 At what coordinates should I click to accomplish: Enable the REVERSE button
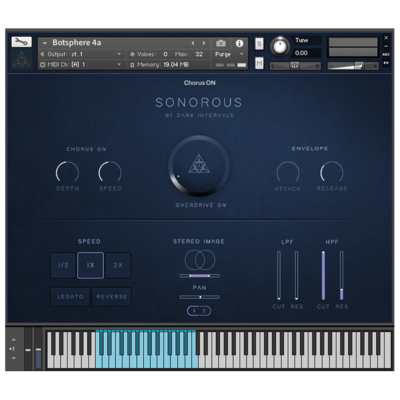[112, 297]
